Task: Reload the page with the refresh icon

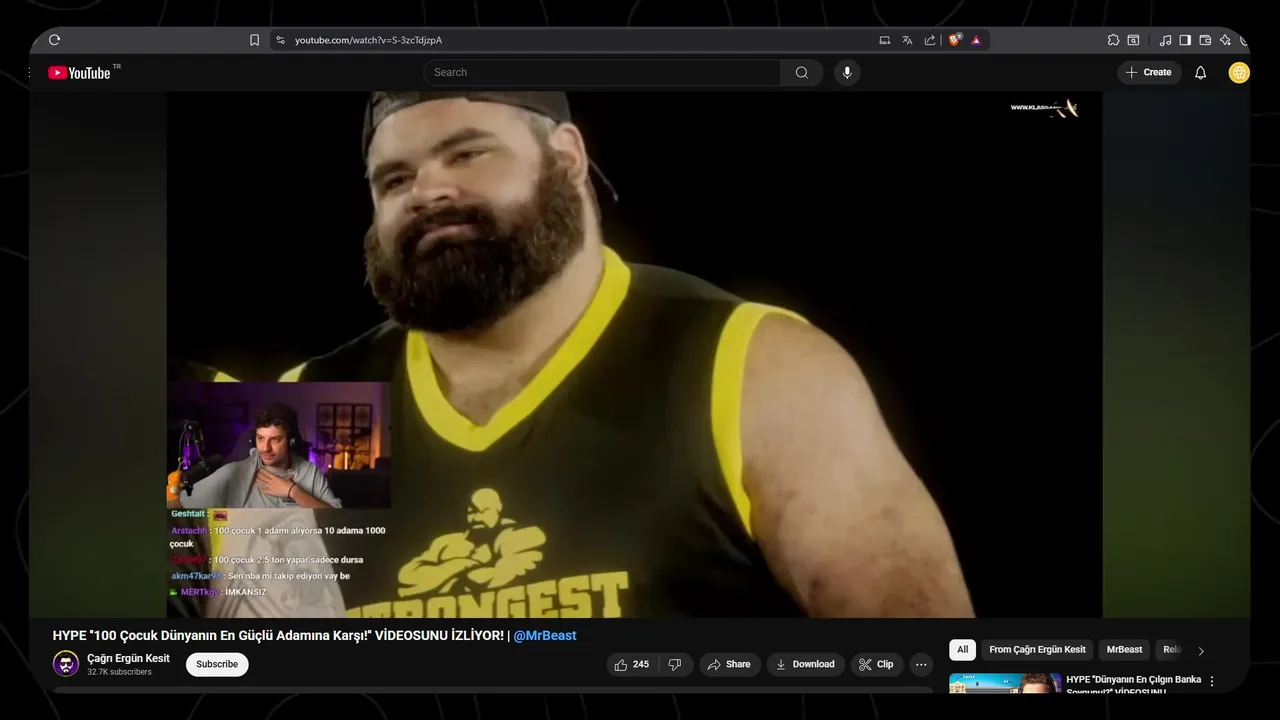Action: click(54, 40)
